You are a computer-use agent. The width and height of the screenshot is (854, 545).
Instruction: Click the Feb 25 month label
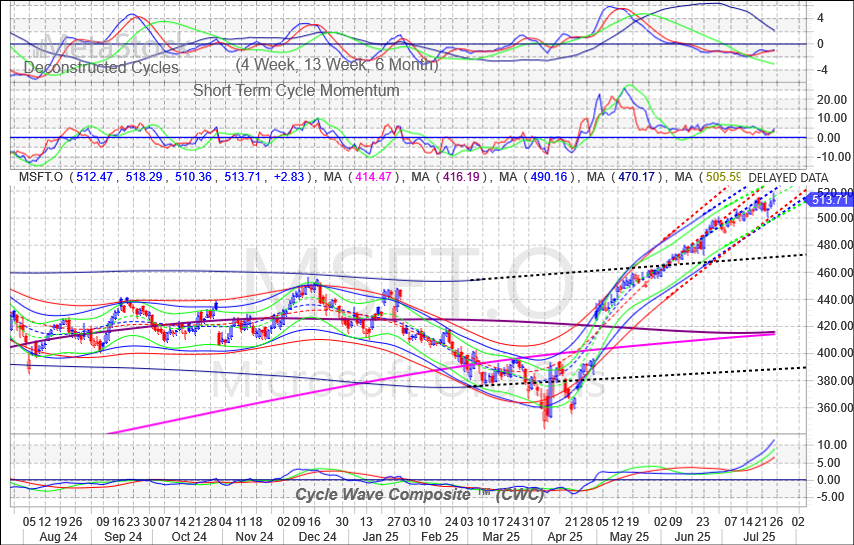[440, 536]
